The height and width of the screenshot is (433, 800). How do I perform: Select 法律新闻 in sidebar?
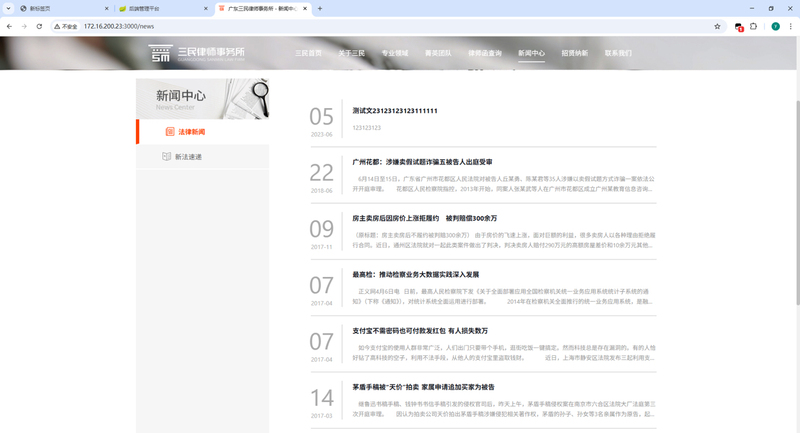203,132
